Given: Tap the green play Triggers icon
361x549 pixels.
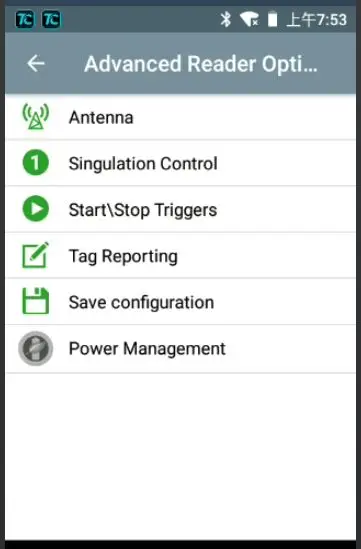Looking at the screenshot, I should [x=35, y=209].
